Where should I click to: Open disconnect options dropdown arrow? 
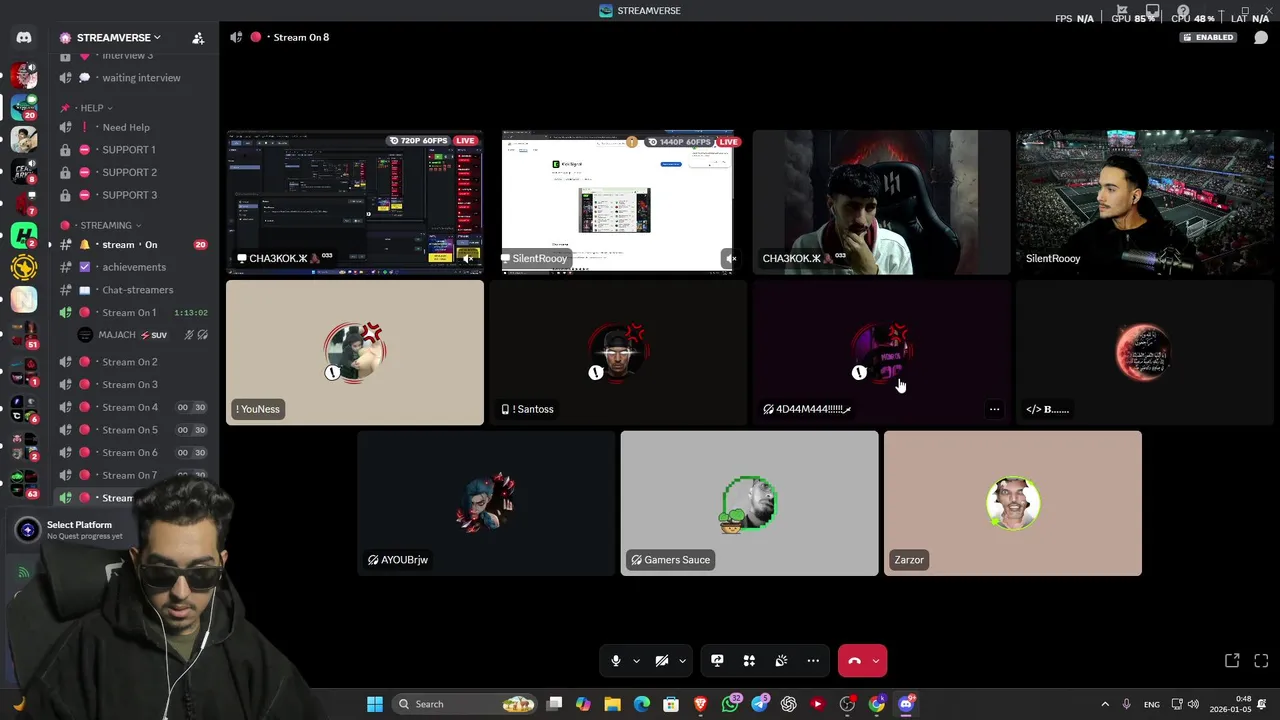[x=876, y=661]
